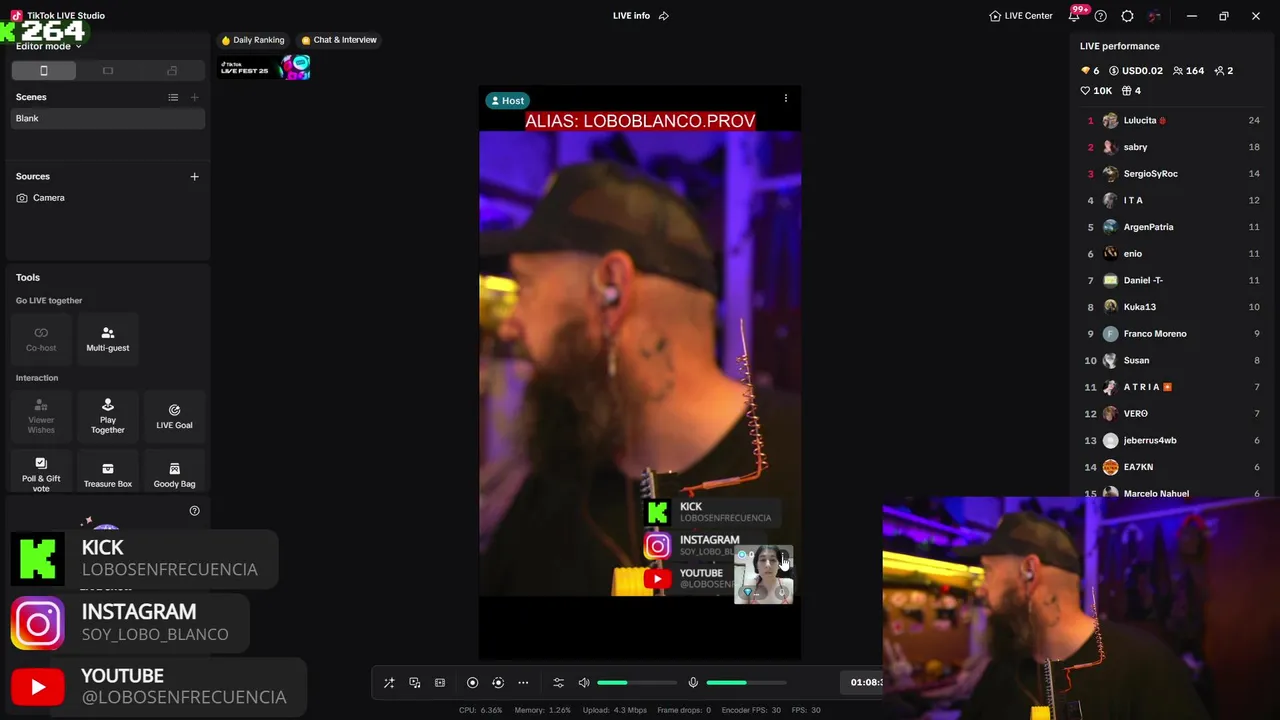
Task: Open the LIVE Center
Action: [1021, 16]
